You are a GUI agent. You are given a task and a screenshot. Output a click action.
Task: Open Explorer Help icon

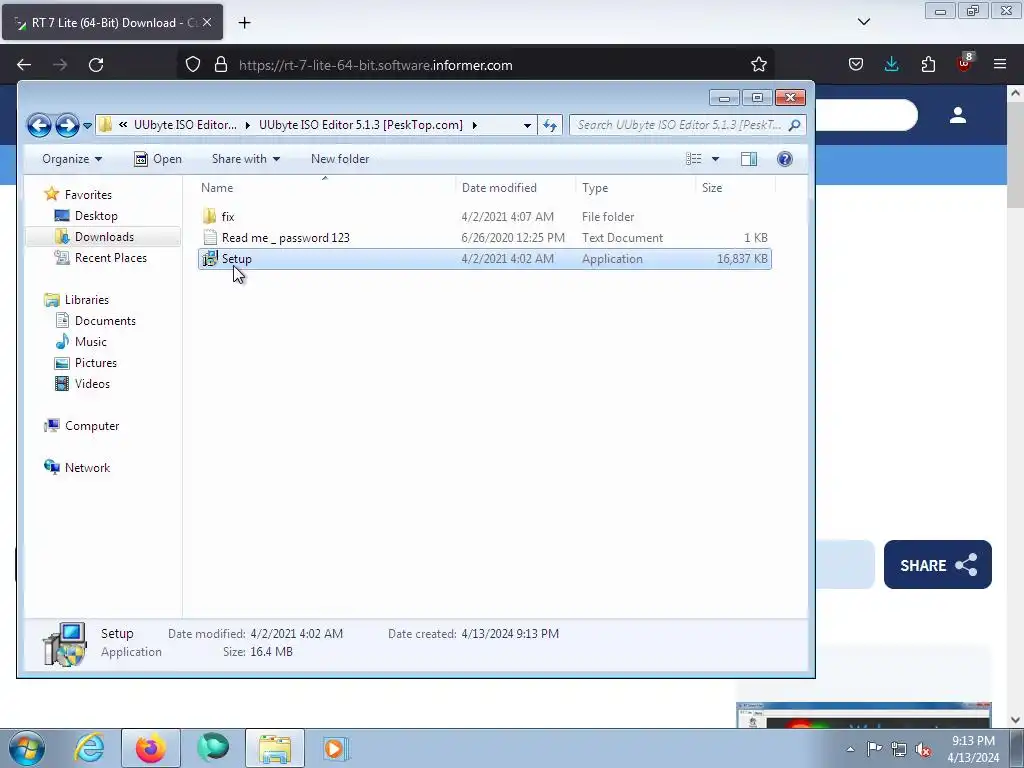coord(784,159)
